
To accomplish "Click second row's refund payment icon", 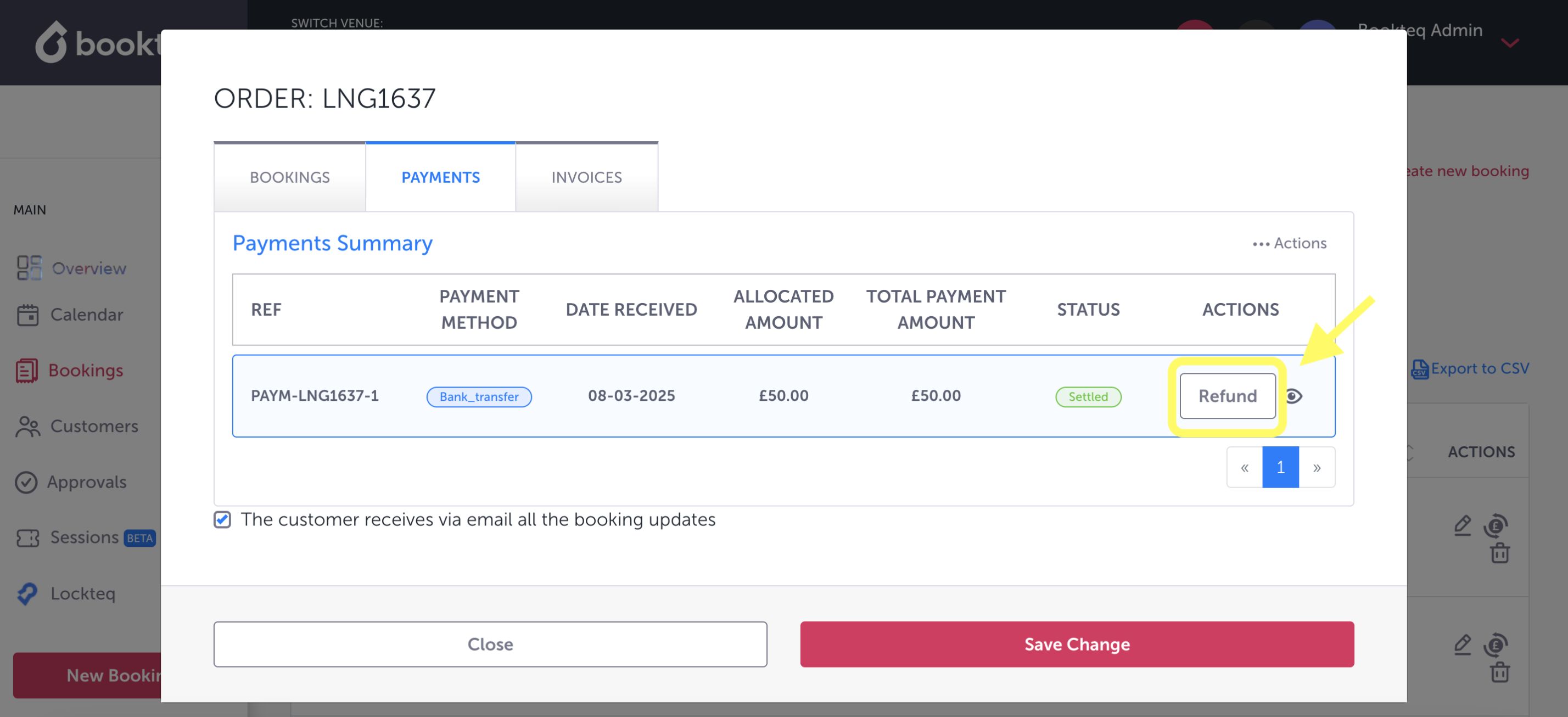I will pos(1495,645).
